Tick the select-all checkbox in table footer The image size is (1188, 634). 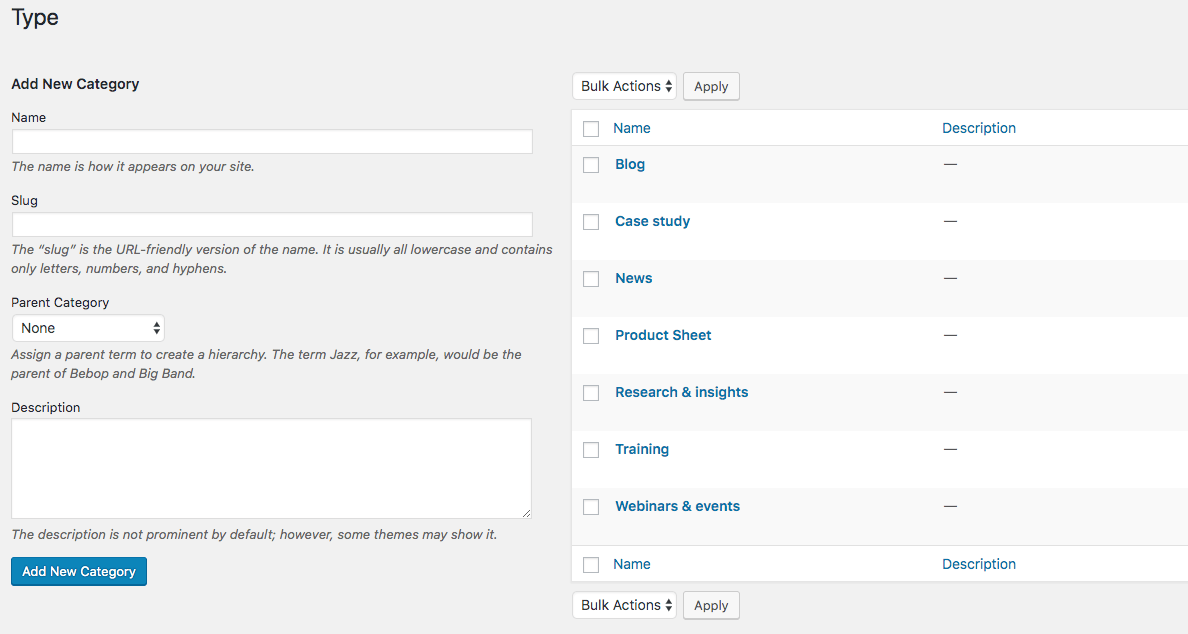(591, 565)
